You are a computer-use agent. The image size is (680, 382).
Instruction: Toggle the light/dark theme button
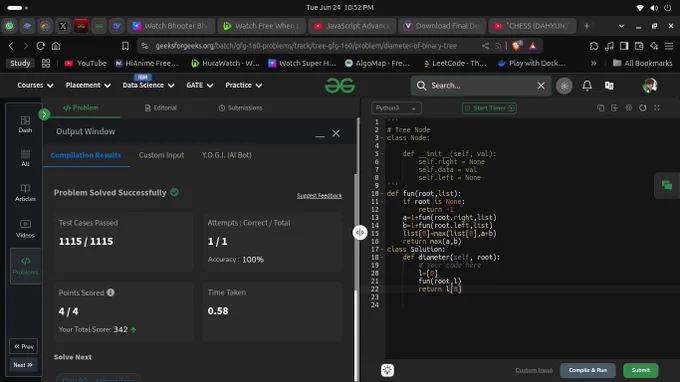[x=564, y=86]
